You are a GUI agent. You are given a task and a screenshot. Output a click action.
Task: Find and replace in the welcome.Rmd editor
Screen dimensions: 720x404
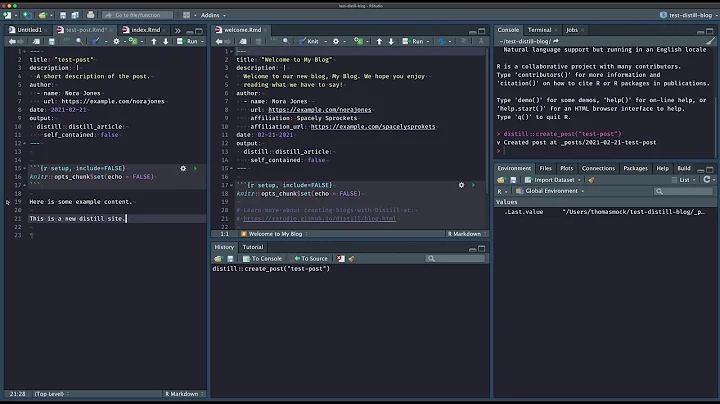[x=286, y=41]
